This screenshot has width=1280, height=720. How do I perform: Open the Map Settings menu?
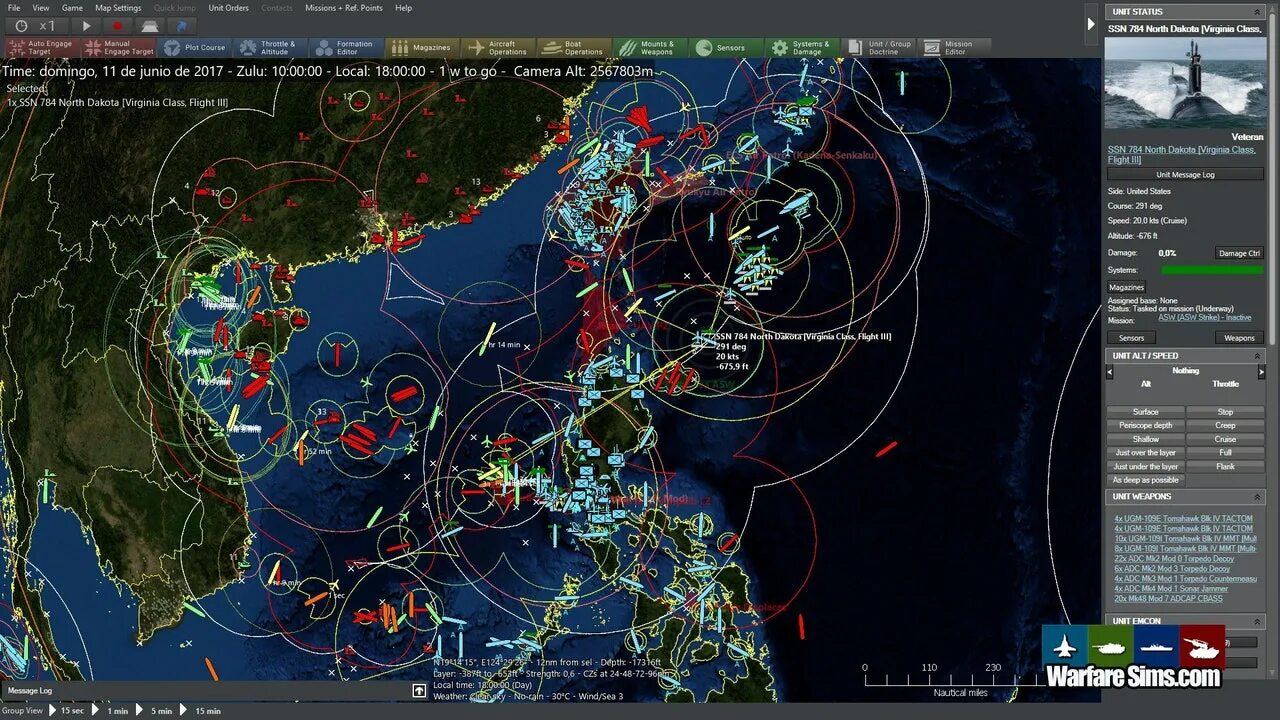pos(119,8)
